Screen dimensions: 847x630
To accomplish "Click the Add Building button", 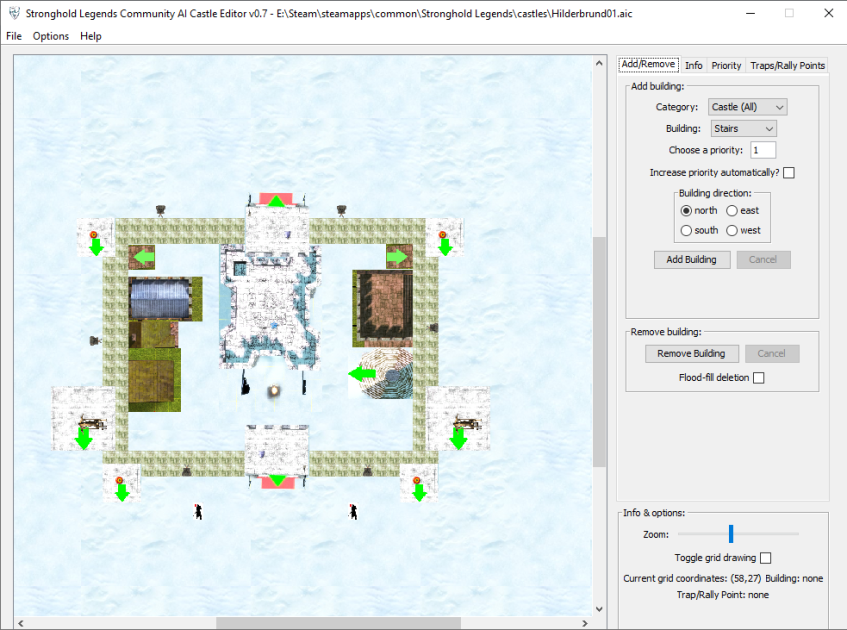I will pyautogui.click(x=691, y=260).
